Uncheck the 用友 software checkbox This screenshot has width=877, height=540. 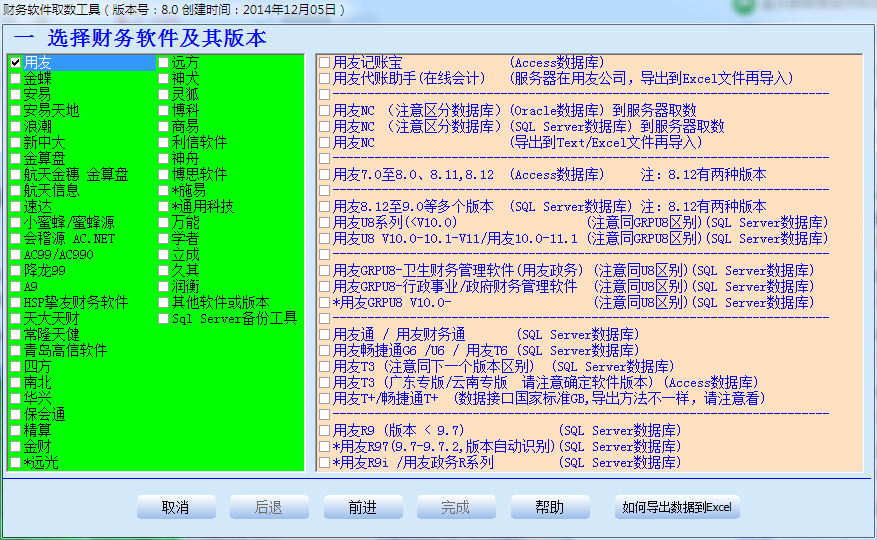pos(16,63)
